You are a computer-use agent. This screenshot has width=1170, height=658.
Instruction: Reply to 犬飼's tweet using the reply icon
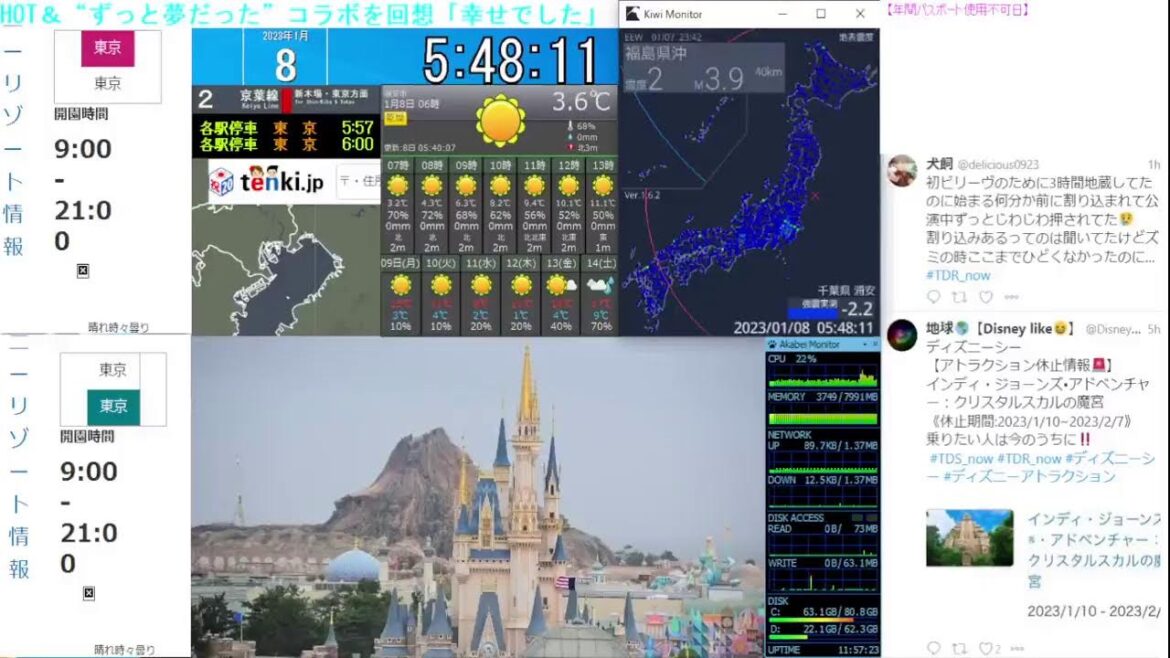point(935,298)
